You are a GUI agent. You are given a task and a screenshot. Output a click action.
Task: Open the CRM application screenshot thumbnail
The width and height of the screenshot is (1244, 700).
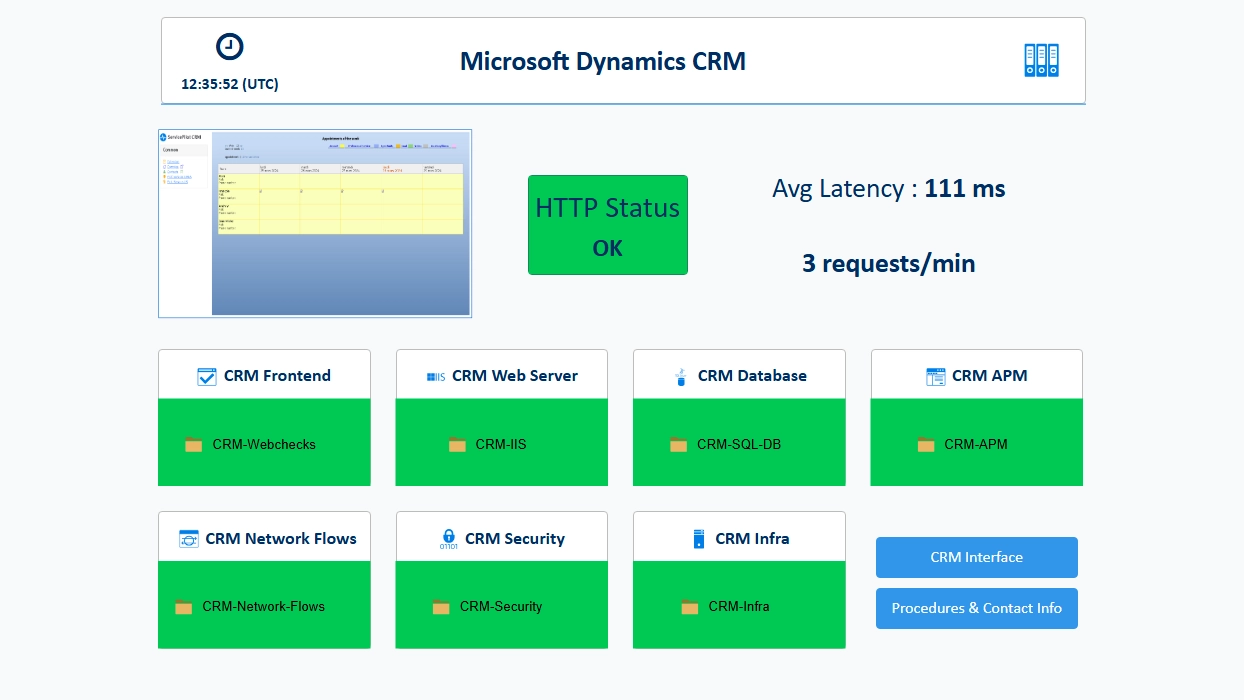(x=315, y=223)
